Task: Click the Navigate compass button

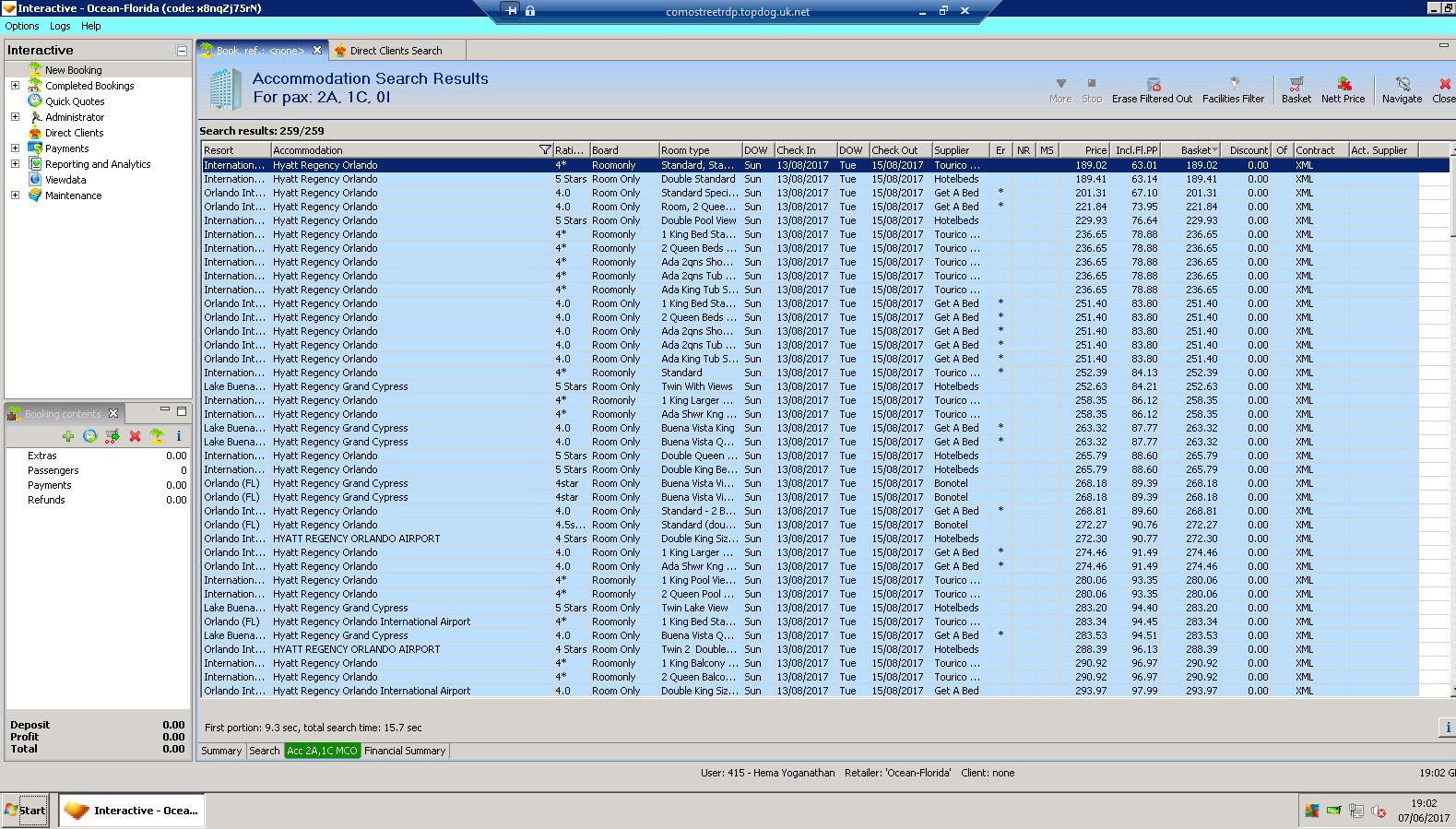Action: coord(1402,90)
